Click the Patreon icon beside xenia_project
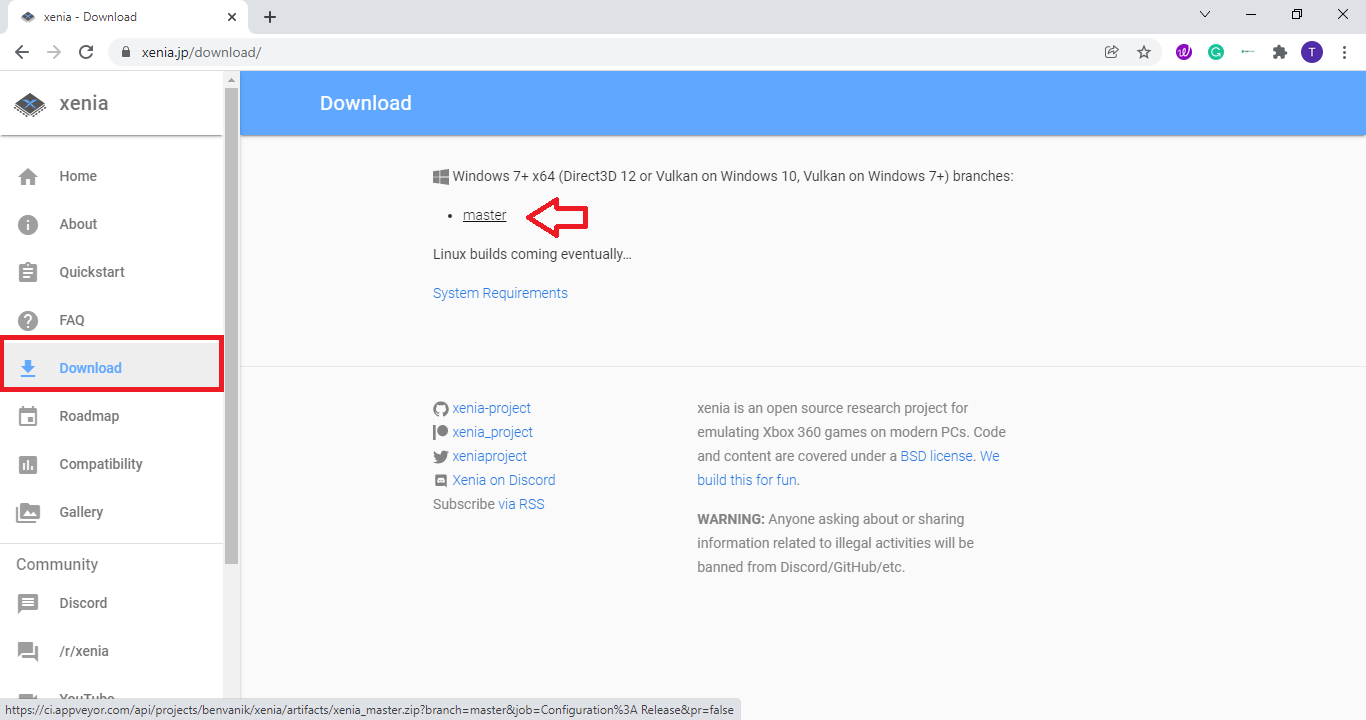 pos(440,432)
